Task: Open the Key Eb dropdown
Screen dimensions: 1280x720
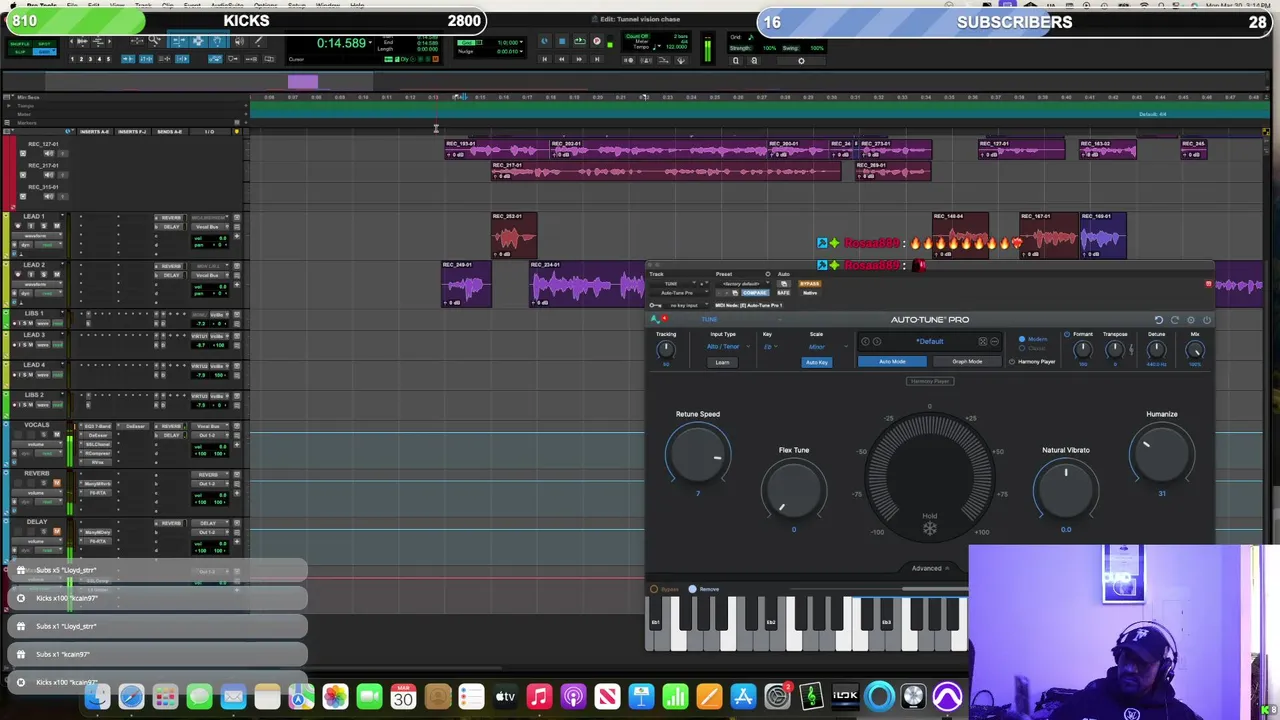Action: (770, 347)
